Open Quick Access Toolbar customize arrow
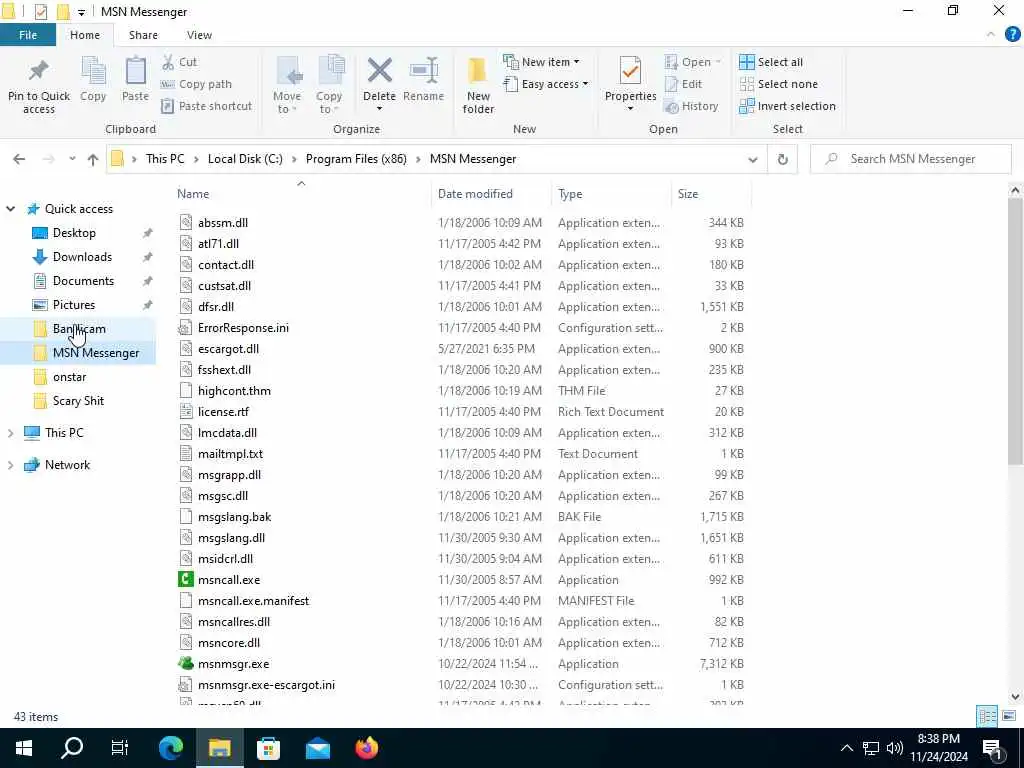Screen dimensions: 1024x768 click(81, 12)
